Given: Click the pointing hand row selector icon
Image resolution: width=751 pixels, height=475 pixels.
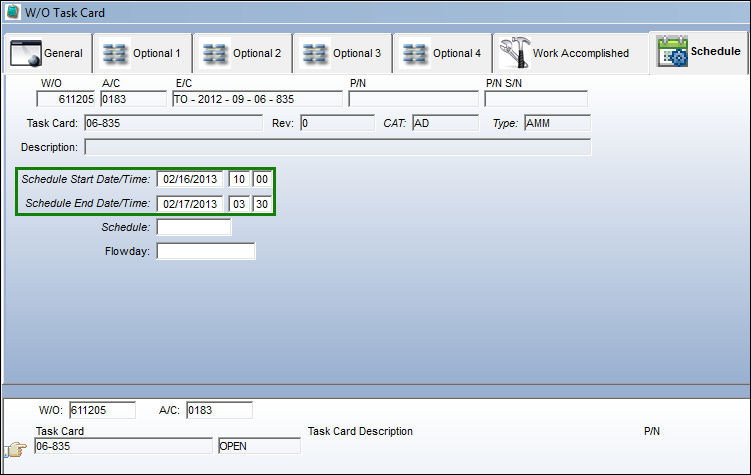Looking at the screenshot, I should tap(16, 449).
